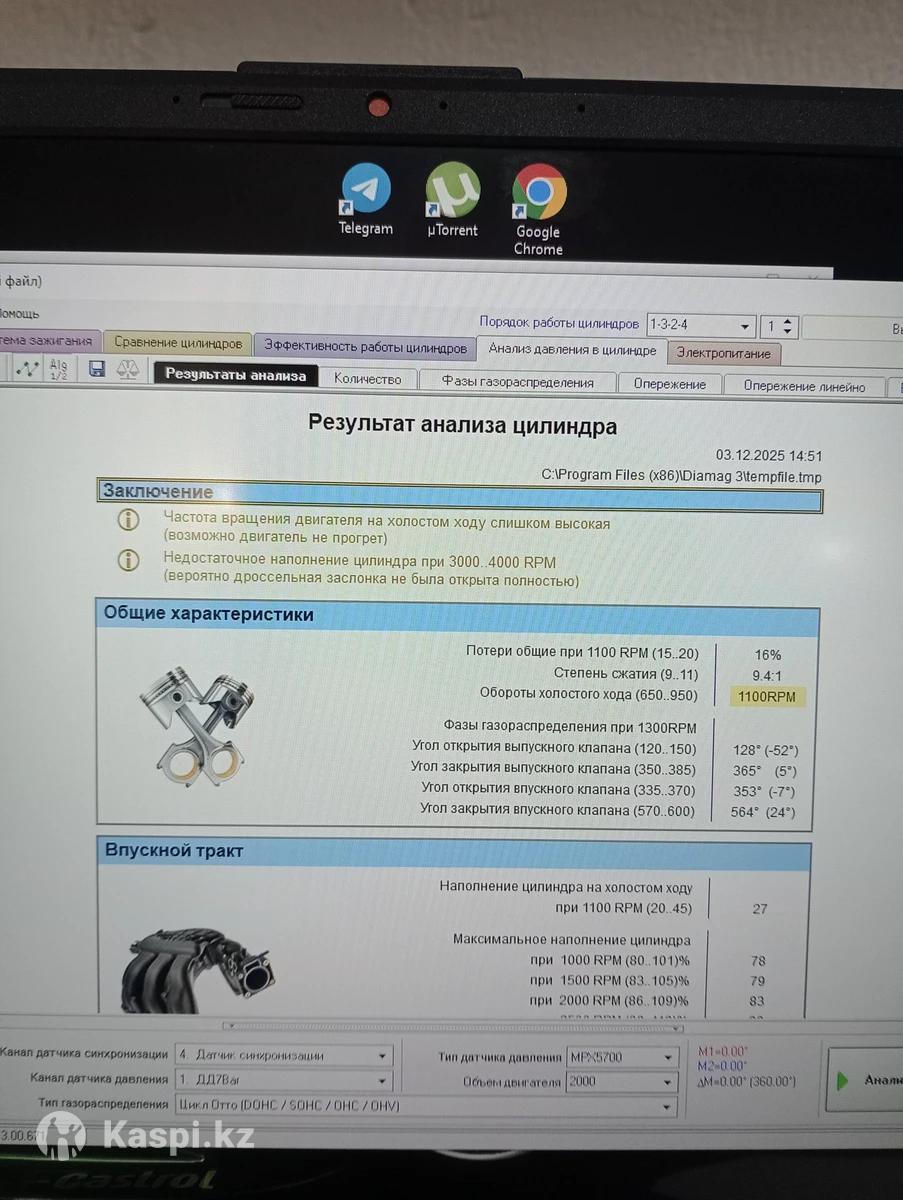Open pressure sensor channel ДД7Bar dropdown

pos(383,1081)
